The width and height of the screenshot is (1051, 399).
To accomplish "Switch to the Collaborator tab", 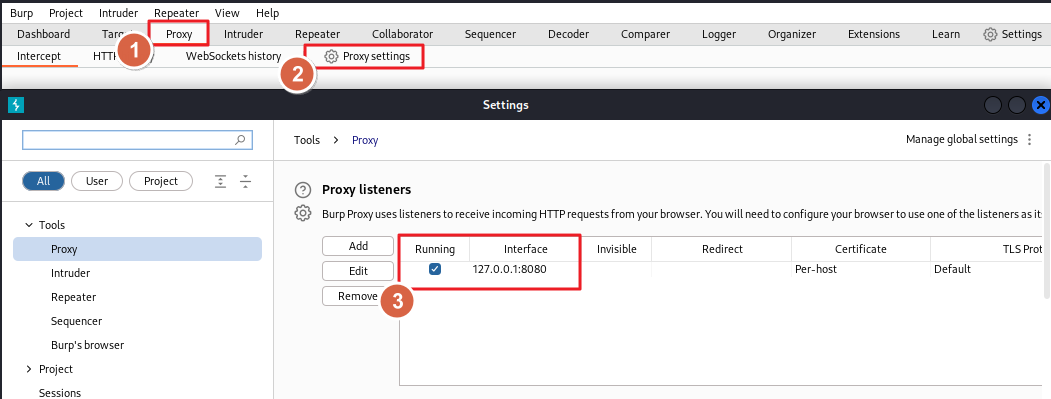I will pos(403,34).
